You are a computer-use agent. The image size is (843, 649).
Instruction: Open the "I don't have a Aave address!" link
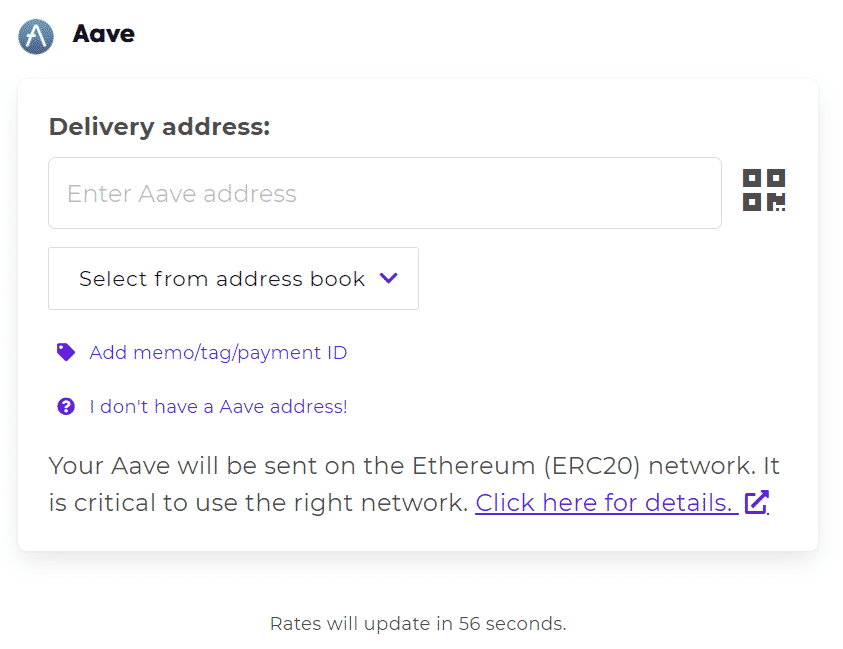pos(218,407)
